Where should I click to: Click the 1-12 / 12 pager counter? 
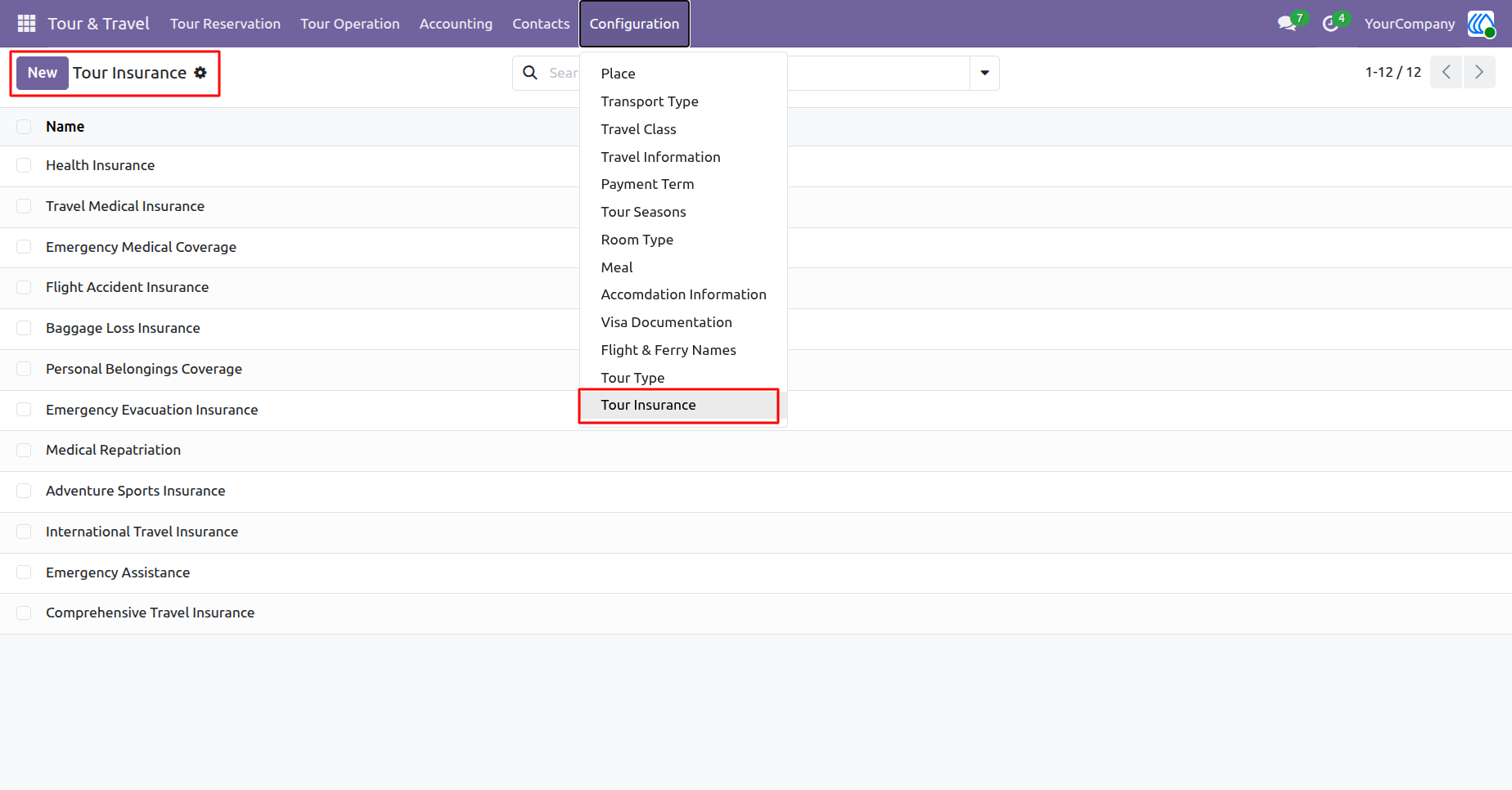pyautogui.click(x=1393, y=72)
